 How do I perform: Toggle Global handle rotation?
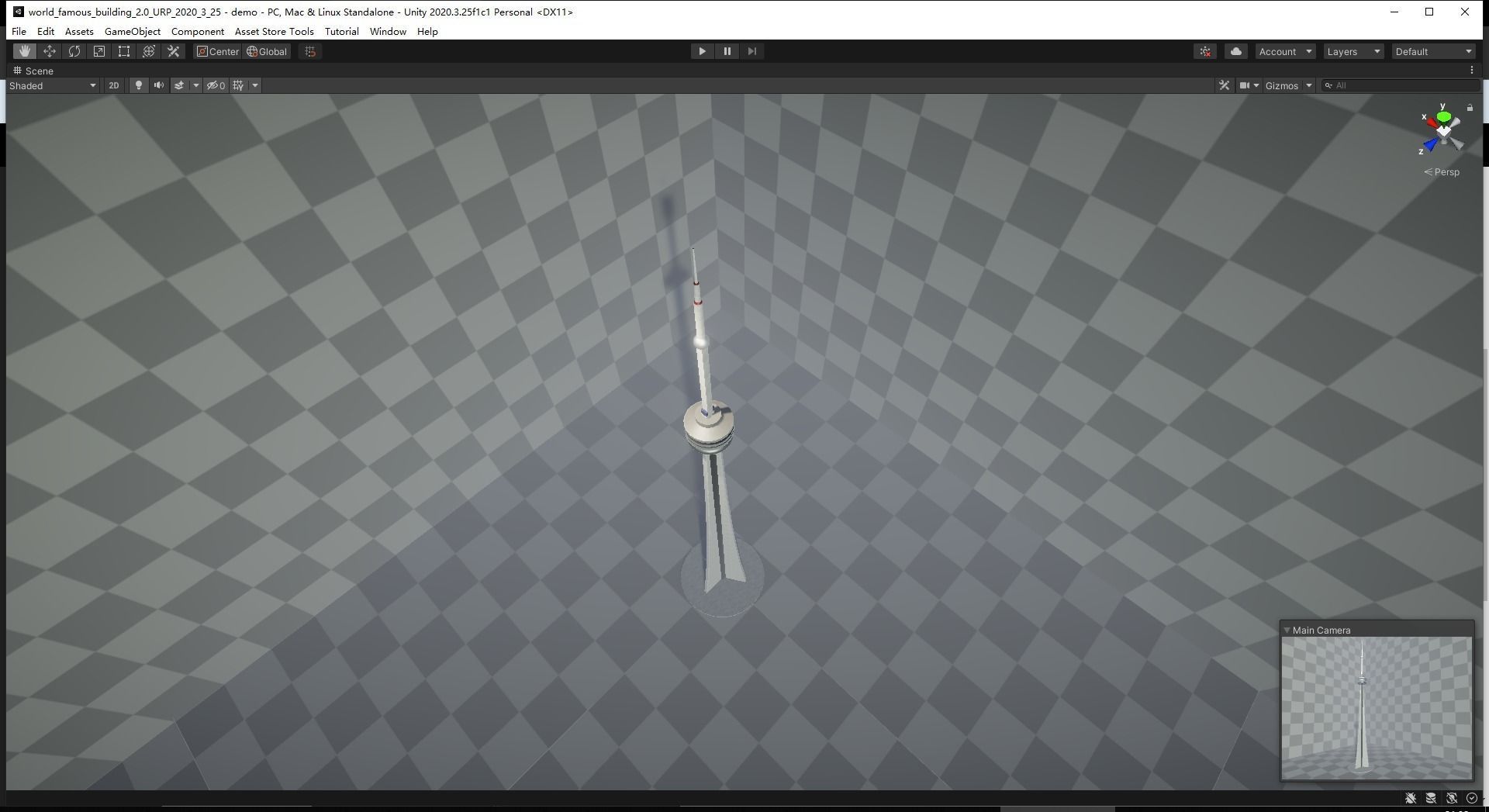click(x=267, y=51)
